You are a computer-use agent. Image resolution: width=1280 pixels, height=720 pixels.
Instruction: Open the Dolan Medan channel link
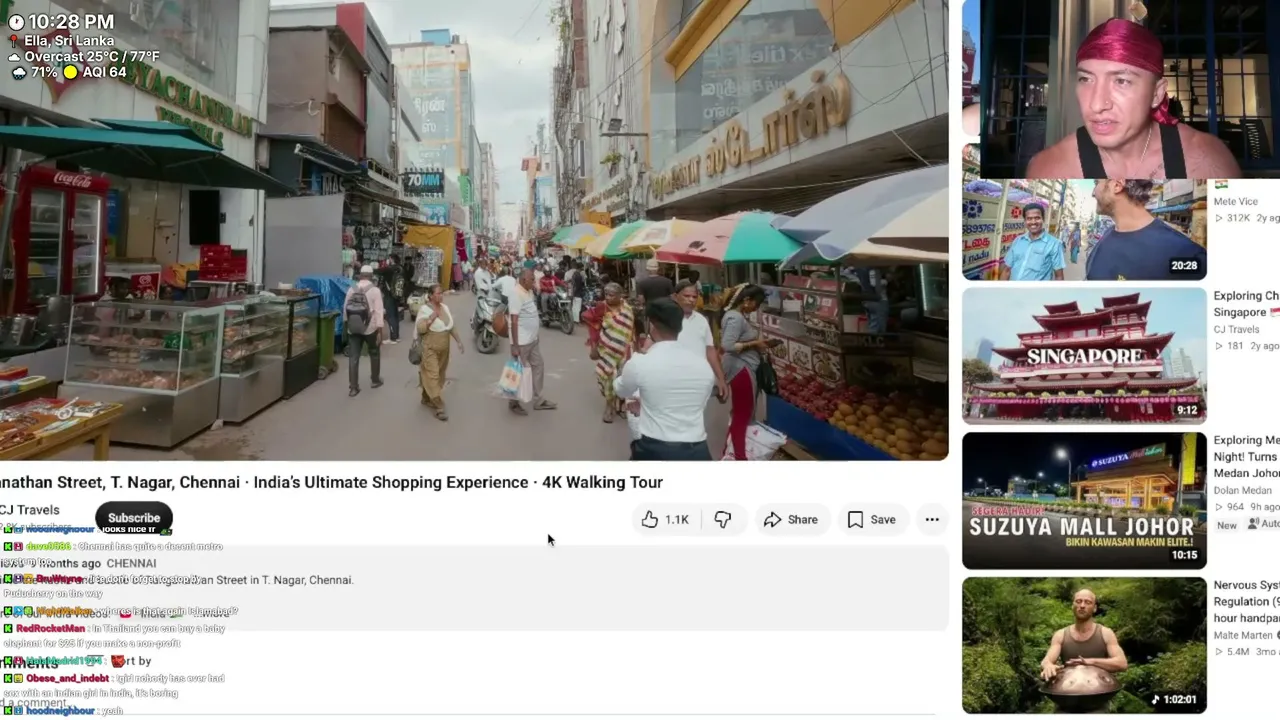[x=1243, y=491]
